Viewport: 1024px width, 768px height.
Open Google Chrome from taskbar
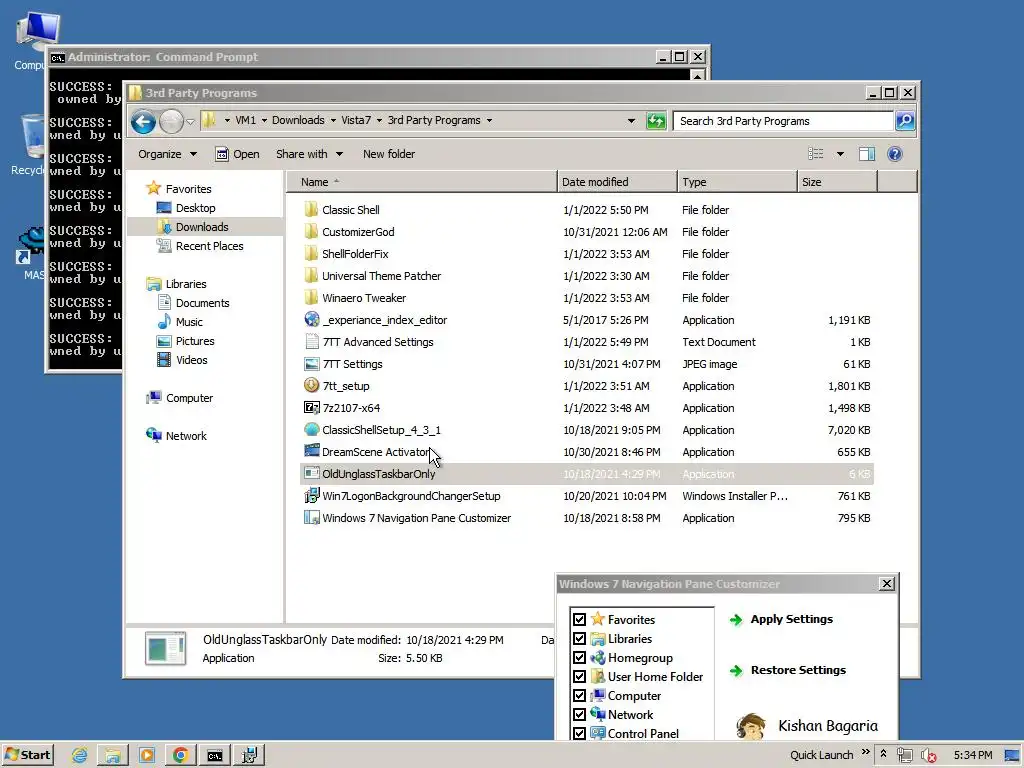[x=181, y=756]
